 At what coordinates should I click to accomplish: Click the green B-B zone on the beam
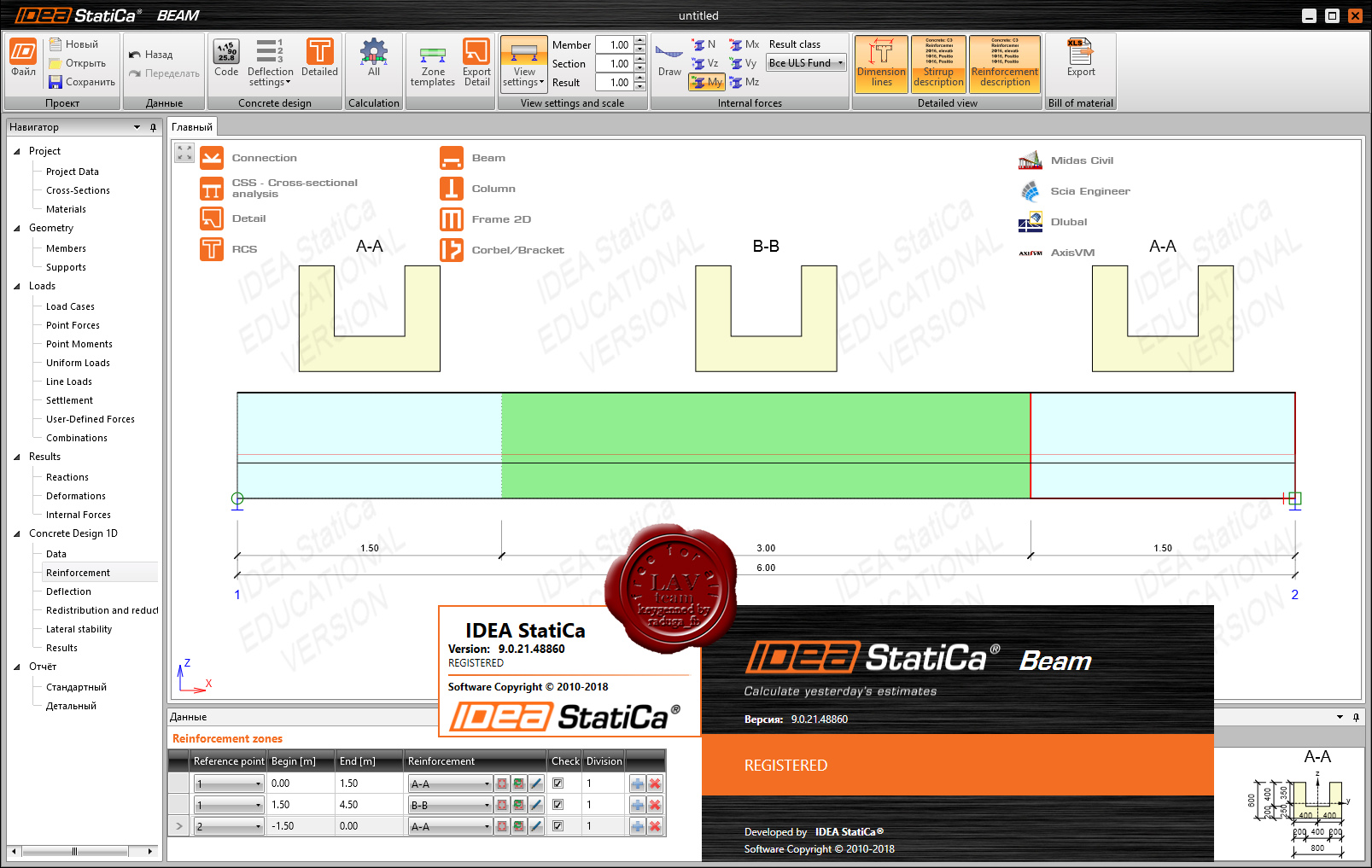[x=766, y=446]
